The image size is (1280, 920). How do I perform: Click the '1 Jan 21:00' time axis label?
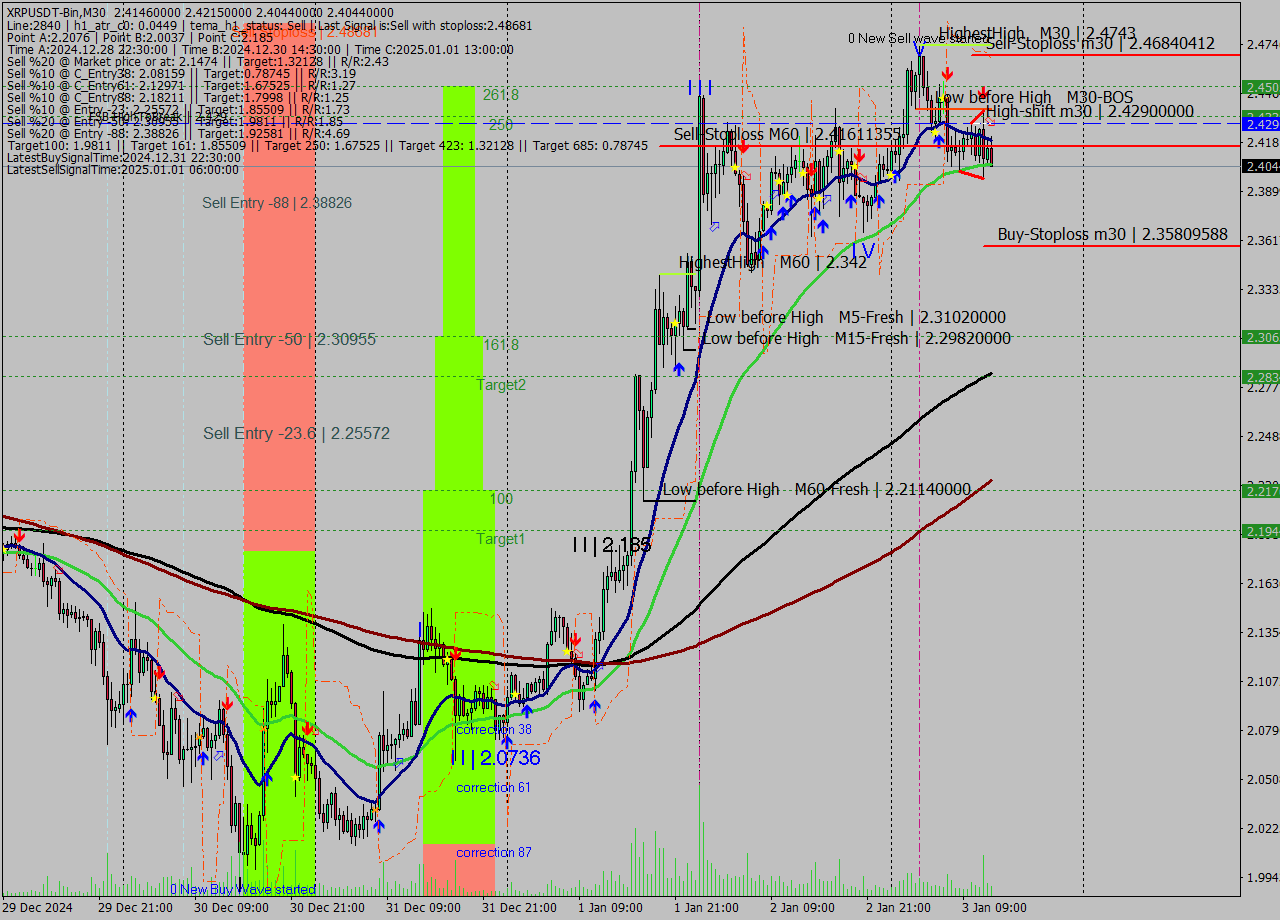coord(707,908)
